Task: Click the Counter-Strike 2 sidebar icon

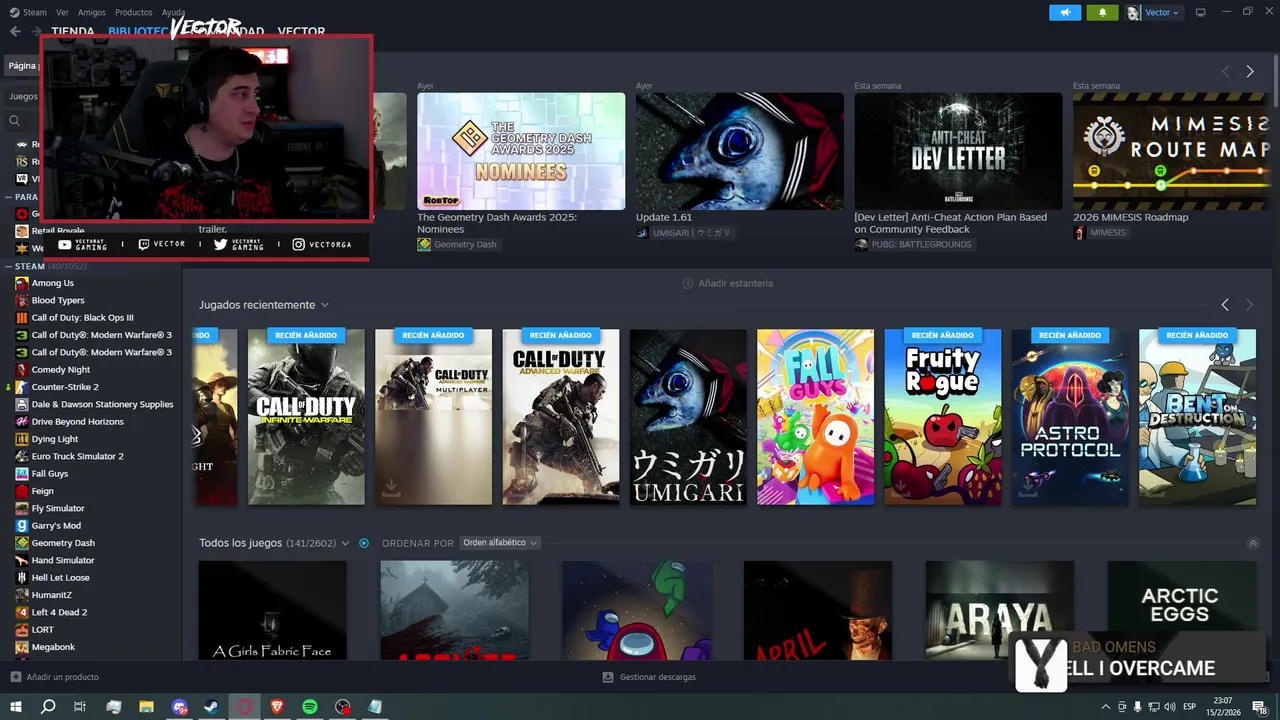Action: point(21,387)
